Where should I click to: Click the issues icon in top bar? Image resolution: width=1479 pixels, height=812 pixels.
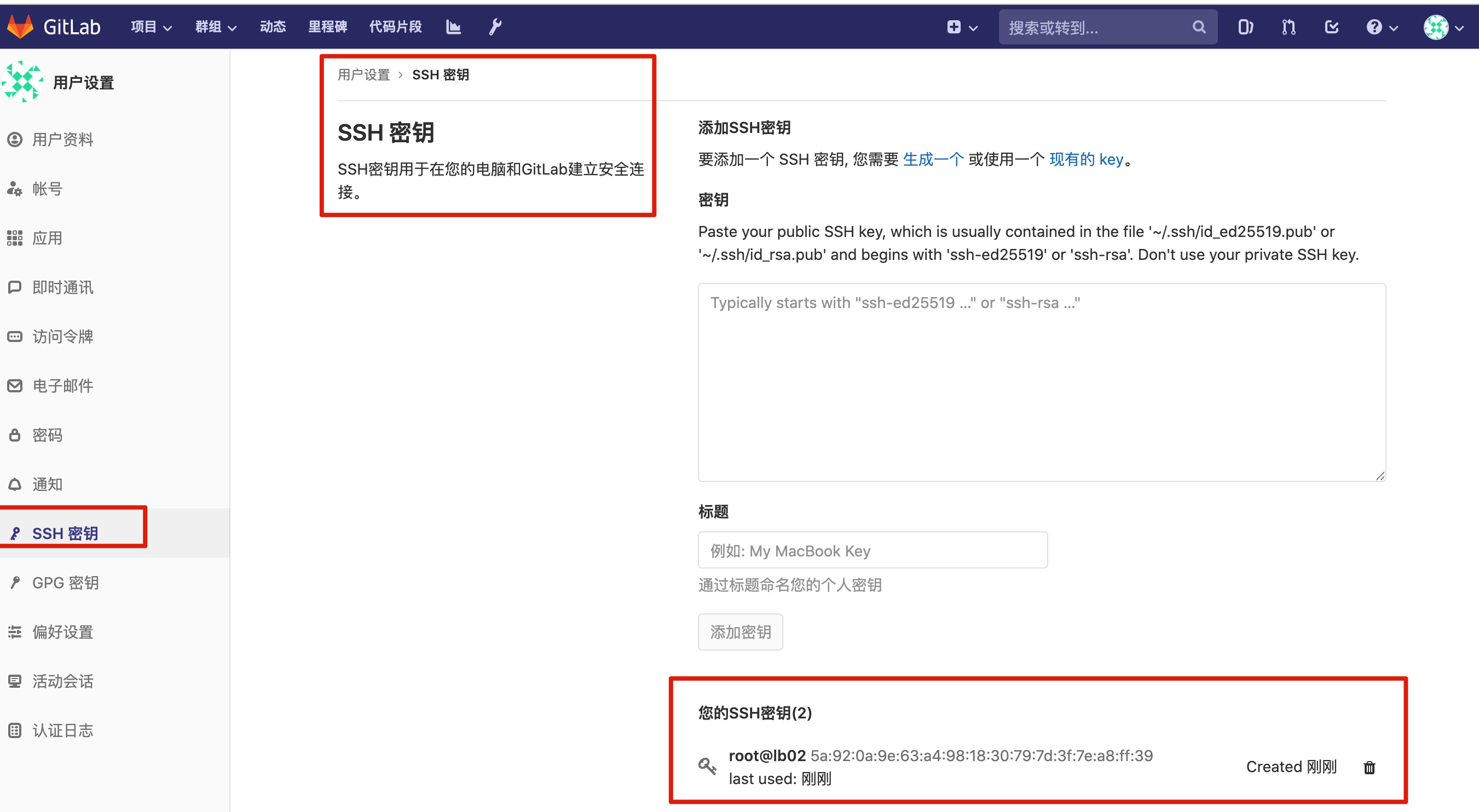pyautogui.click(x=1245, y=27)
